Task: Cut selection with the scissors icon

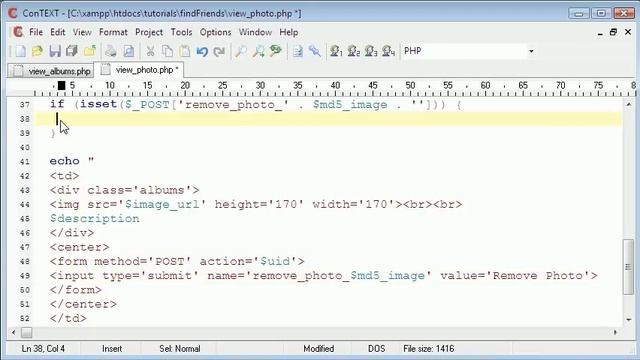Action: point(150,51)
